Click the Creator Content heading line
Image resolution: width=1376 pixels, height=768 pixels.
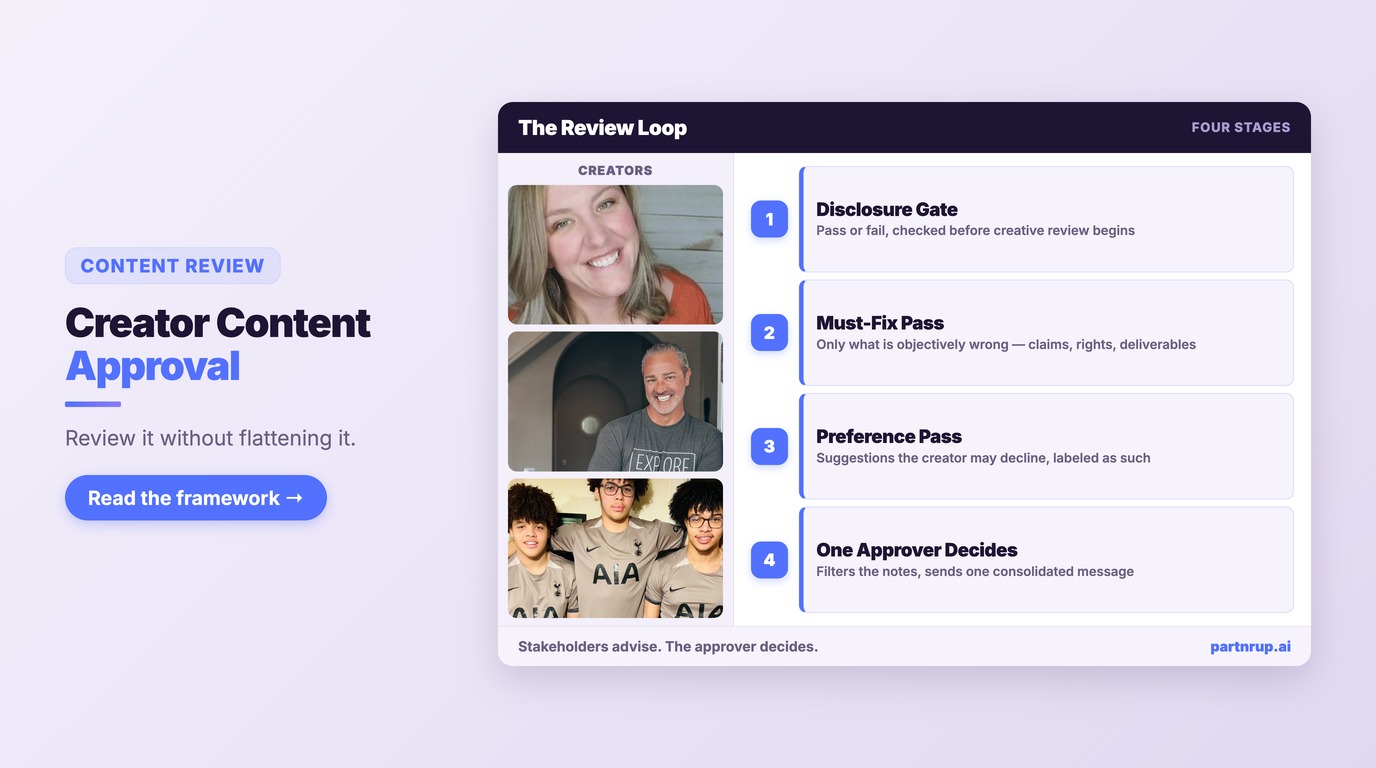click(x=218, y=323)
